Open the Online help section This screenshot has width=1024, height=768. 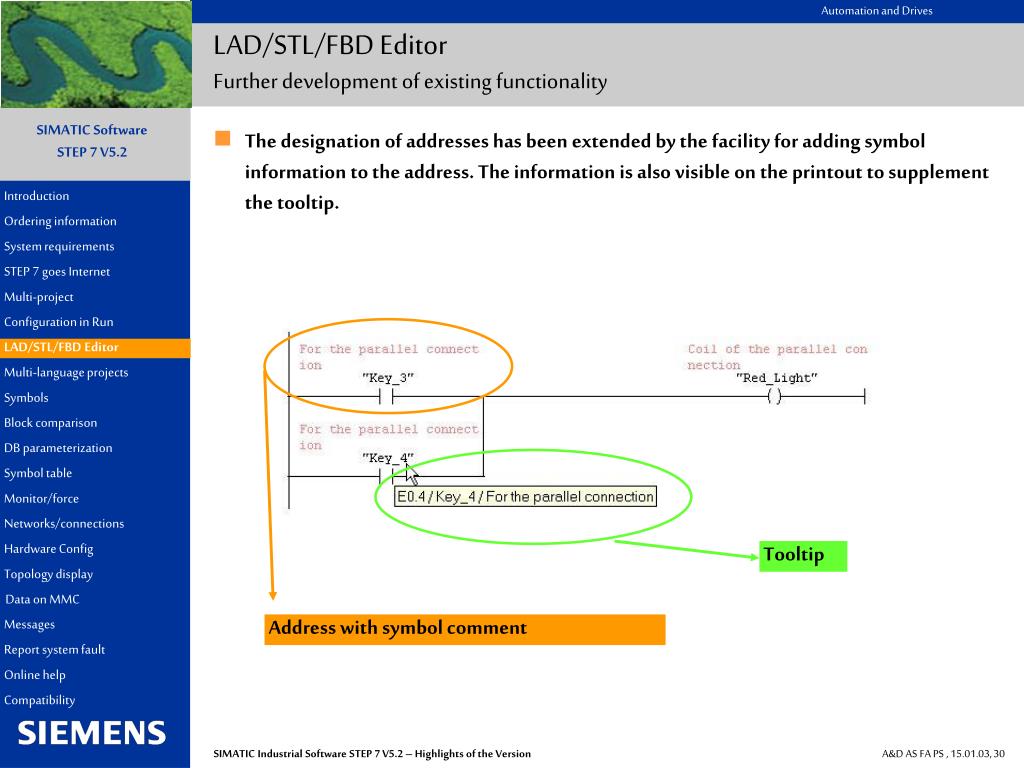pyautogui.click(x=35, y=675)
